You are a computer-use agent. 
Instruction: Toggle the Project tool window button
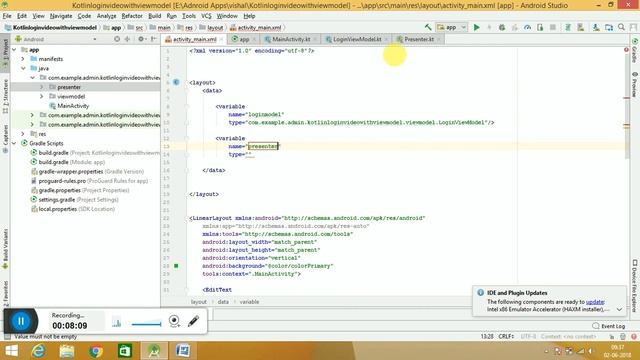tap(5, 53)
